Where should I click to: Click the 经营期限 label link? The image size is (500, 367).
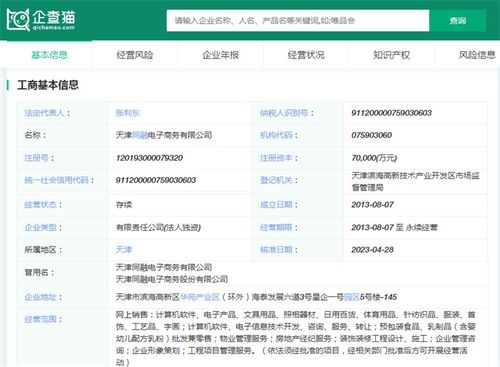[x=276, y=227]
